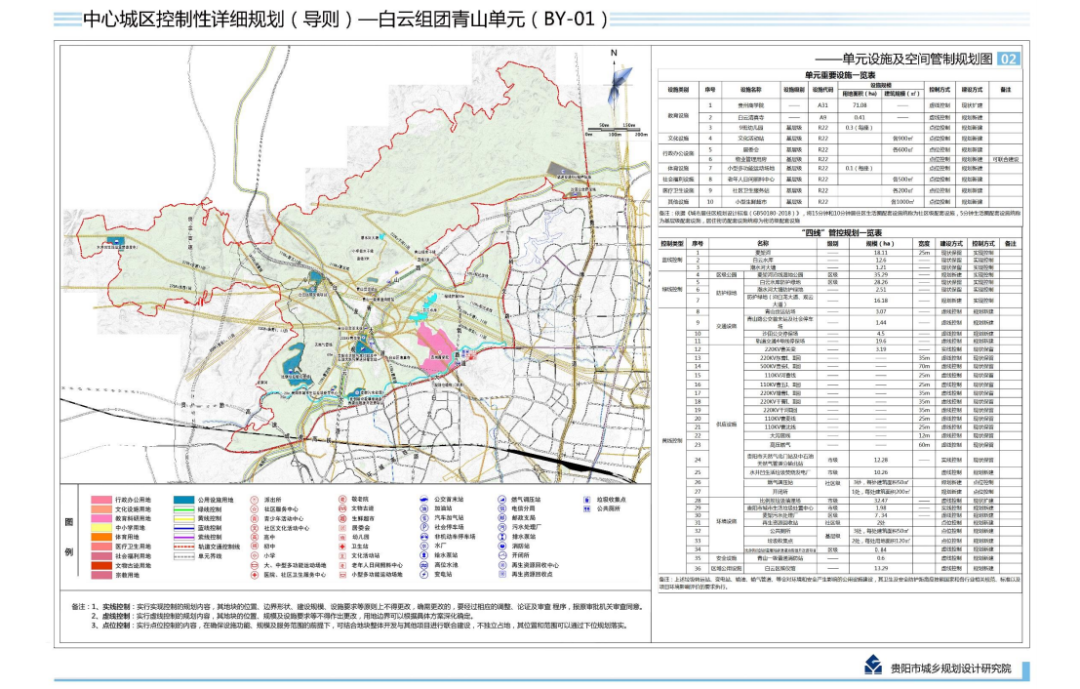1080x689 pixels.
Task: Click the map scale bar
Action: [615, 130]
